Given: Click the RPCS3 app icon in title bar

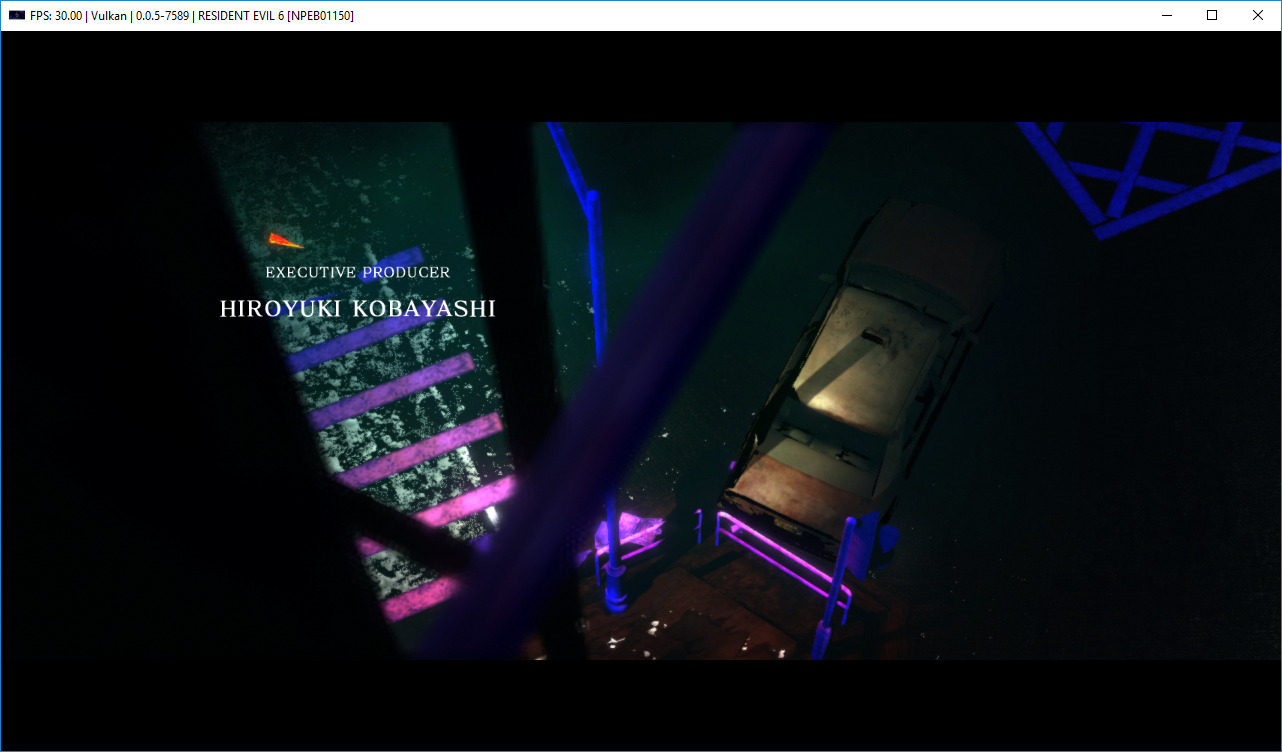Looking at the screenshot, I should 16,16.
